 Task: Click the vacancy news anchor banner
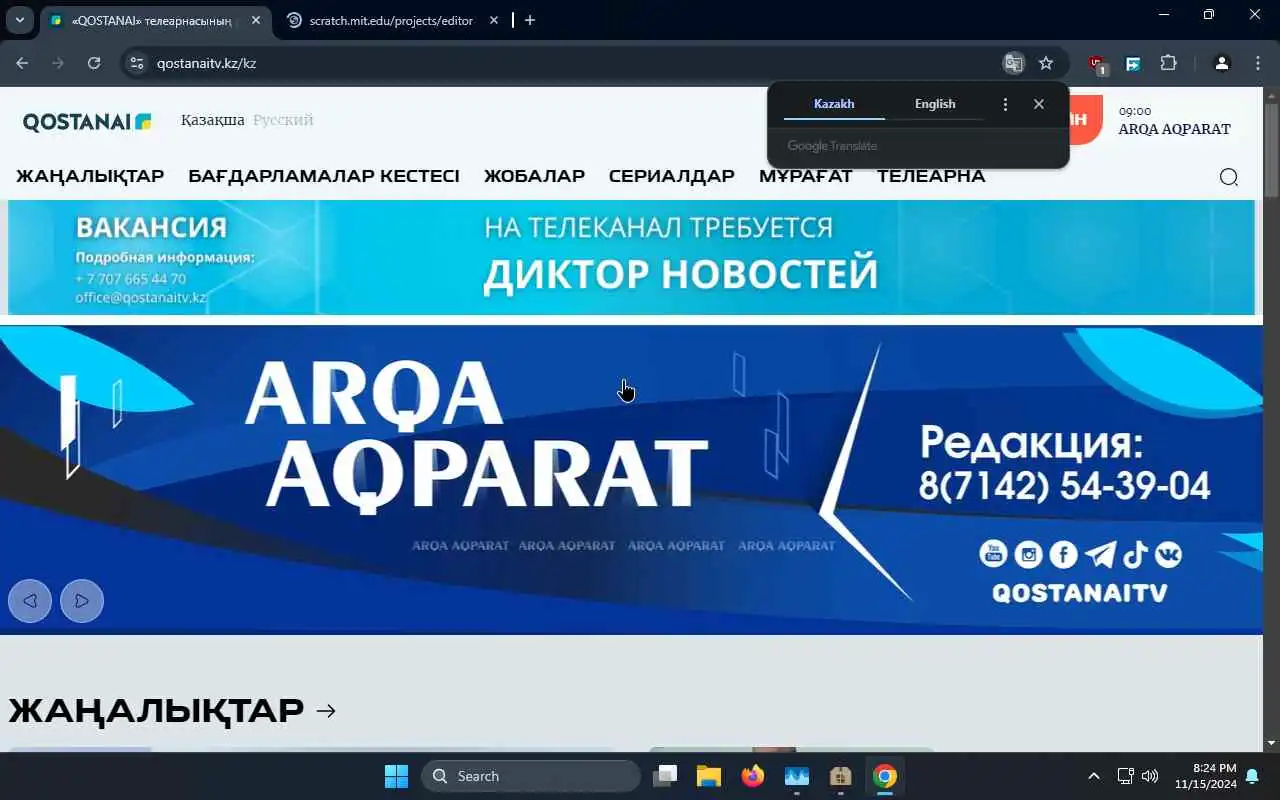631,258
